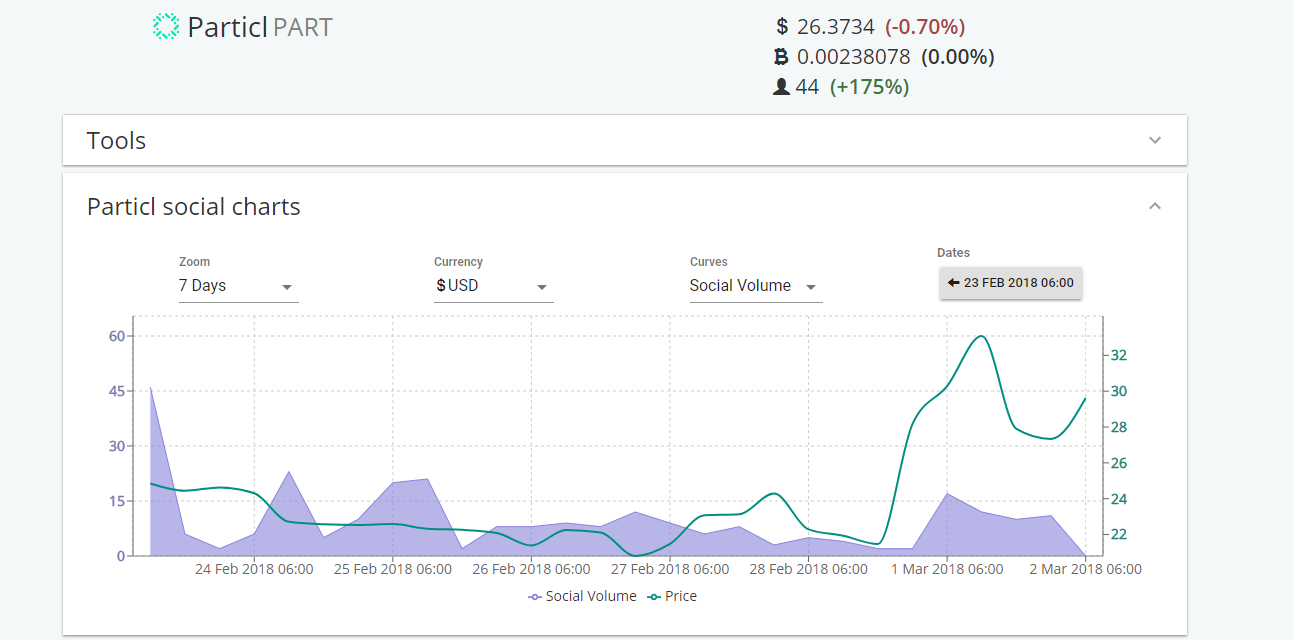Click the Particl logo icon
The height and width of the screenshot is (640, 1294).
click(166, 27)
